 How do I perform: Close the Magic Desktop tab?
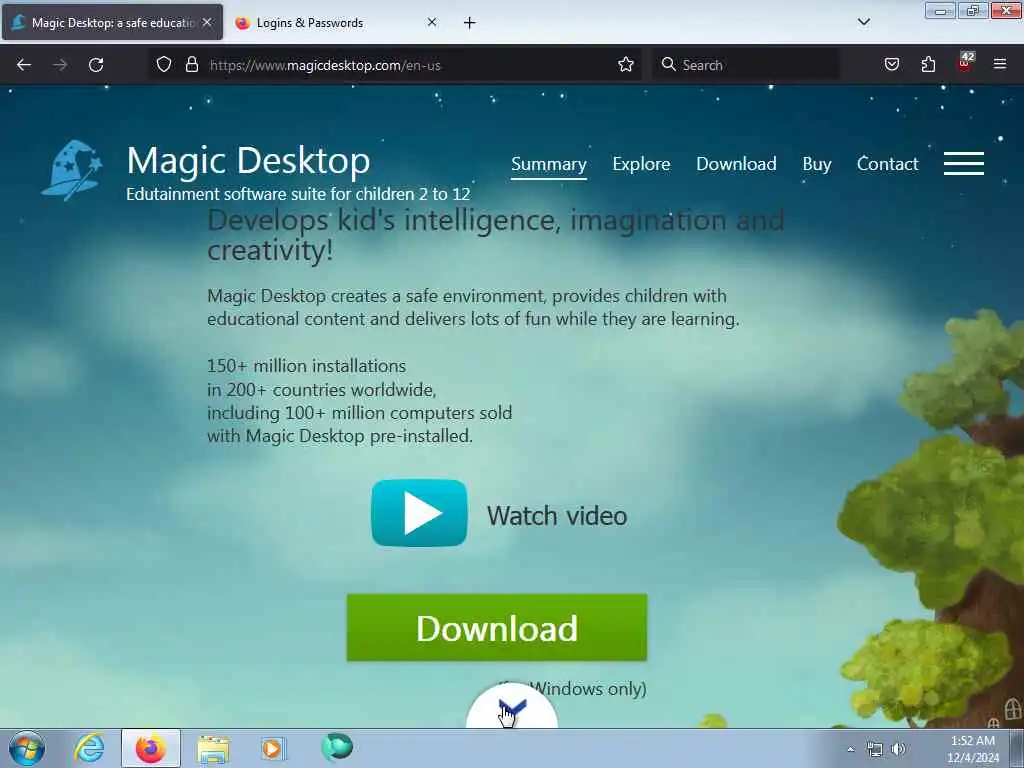pos(207,22)
